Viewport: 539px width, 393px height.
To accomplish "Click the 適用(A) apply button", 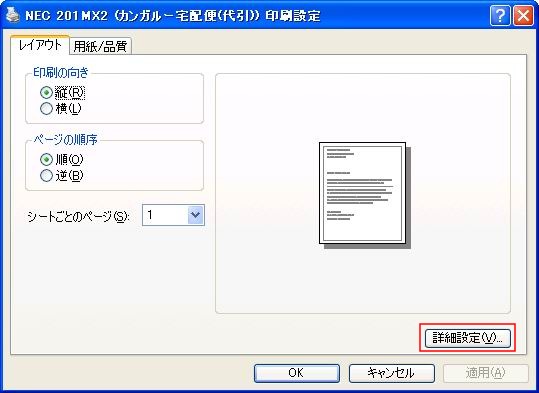I will (486, 373).
